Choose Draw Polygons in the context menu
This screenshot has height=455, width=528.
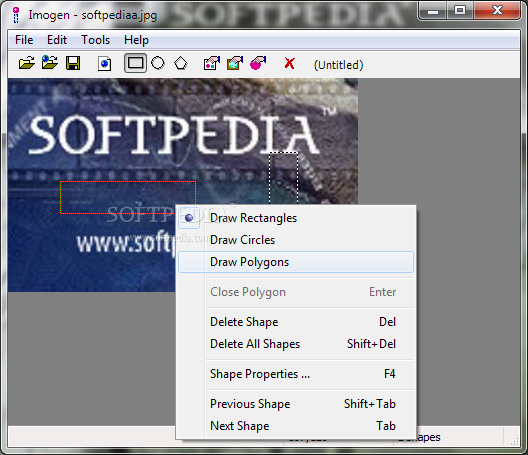(x=296, y=262)
